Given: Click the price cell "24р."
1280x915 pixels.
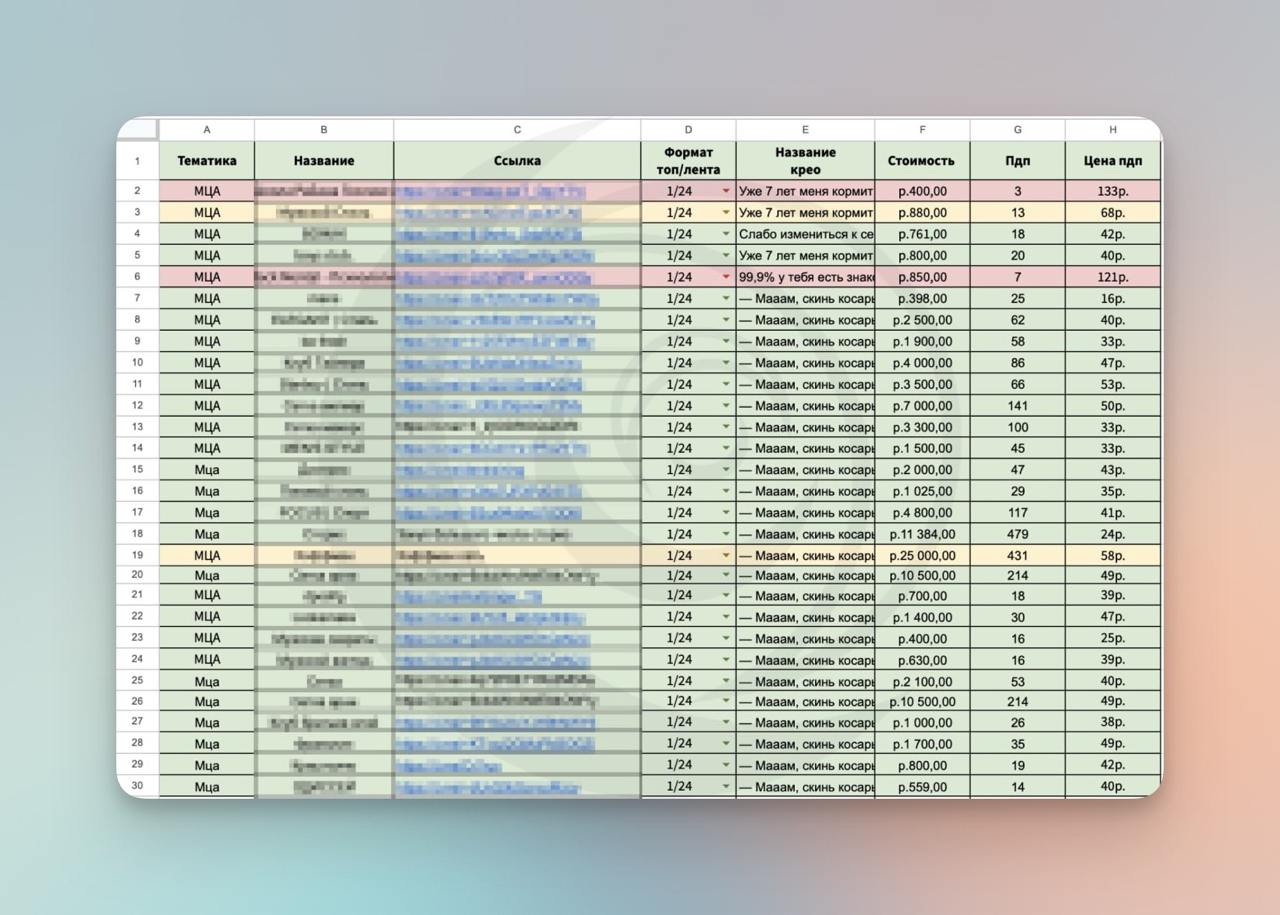Looking at the screenshot, I should pyautogui.click(x=1113, y=534).
